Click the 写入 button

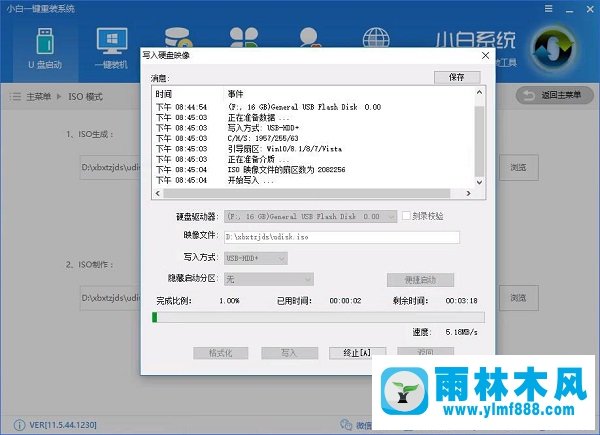[x=289, y=353]
